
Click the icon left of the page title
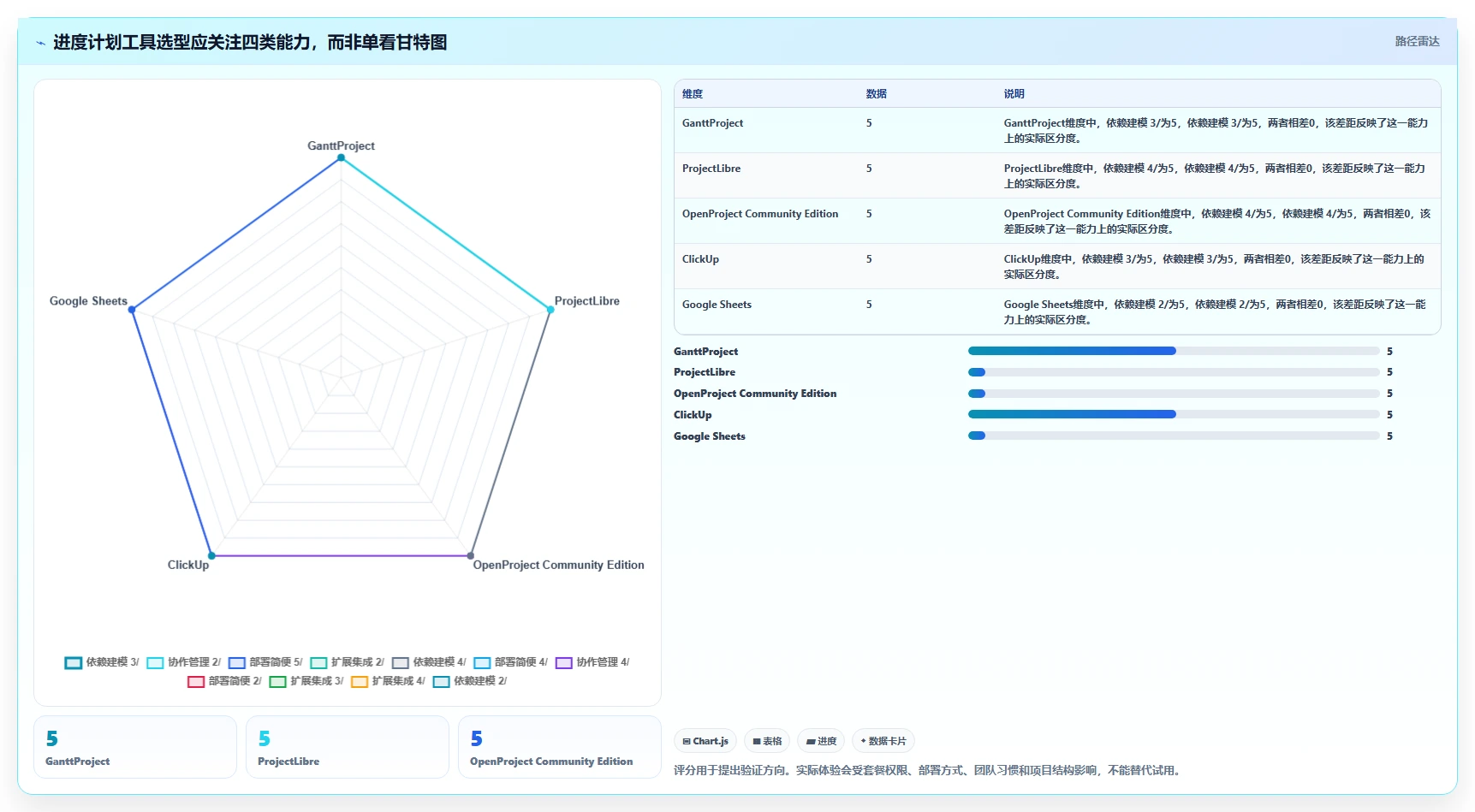(40, 43)
